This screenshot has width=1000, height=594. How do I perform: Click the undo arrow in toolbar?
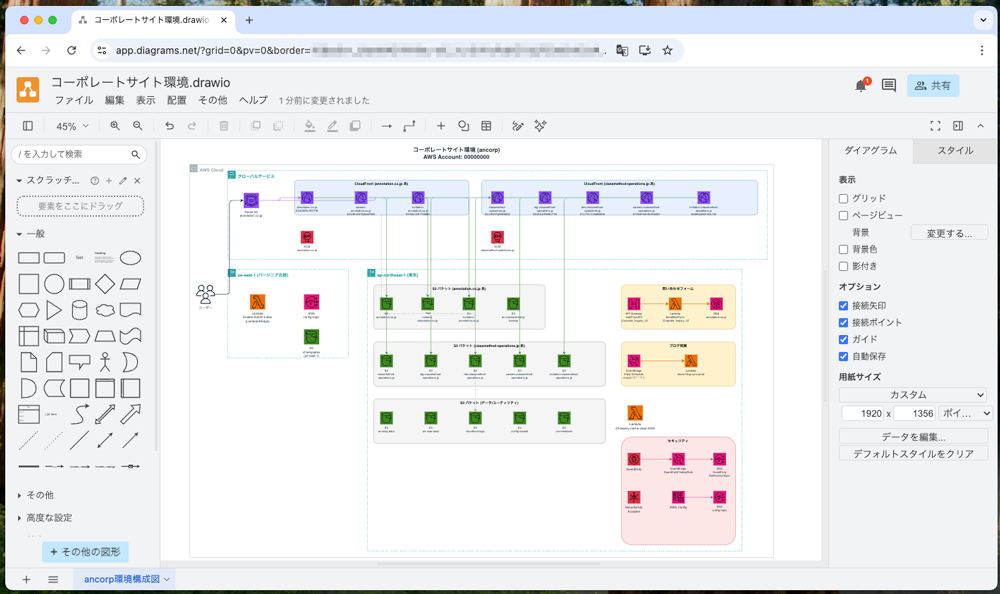pos(169,126)
